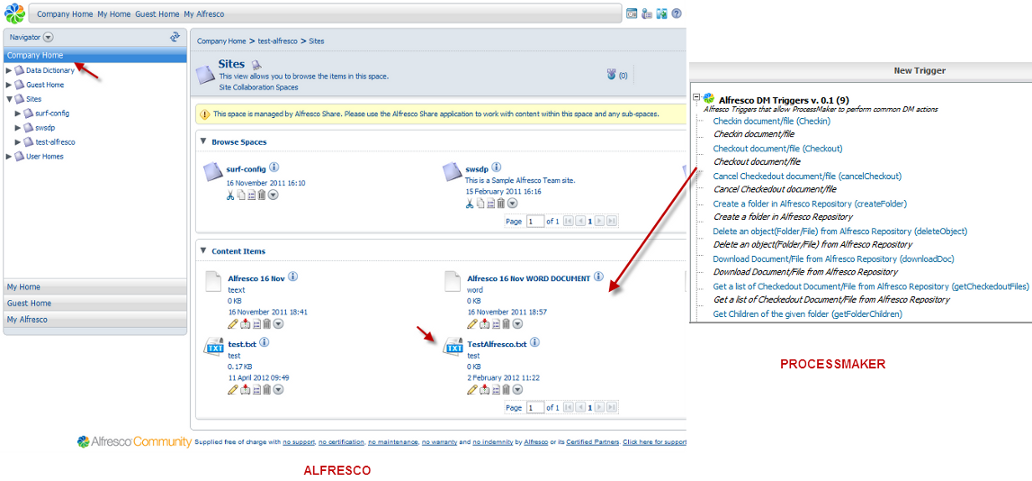Open the Navigator dropdown menu
This screenshot has width=1032, height=481.
[48, 37]
